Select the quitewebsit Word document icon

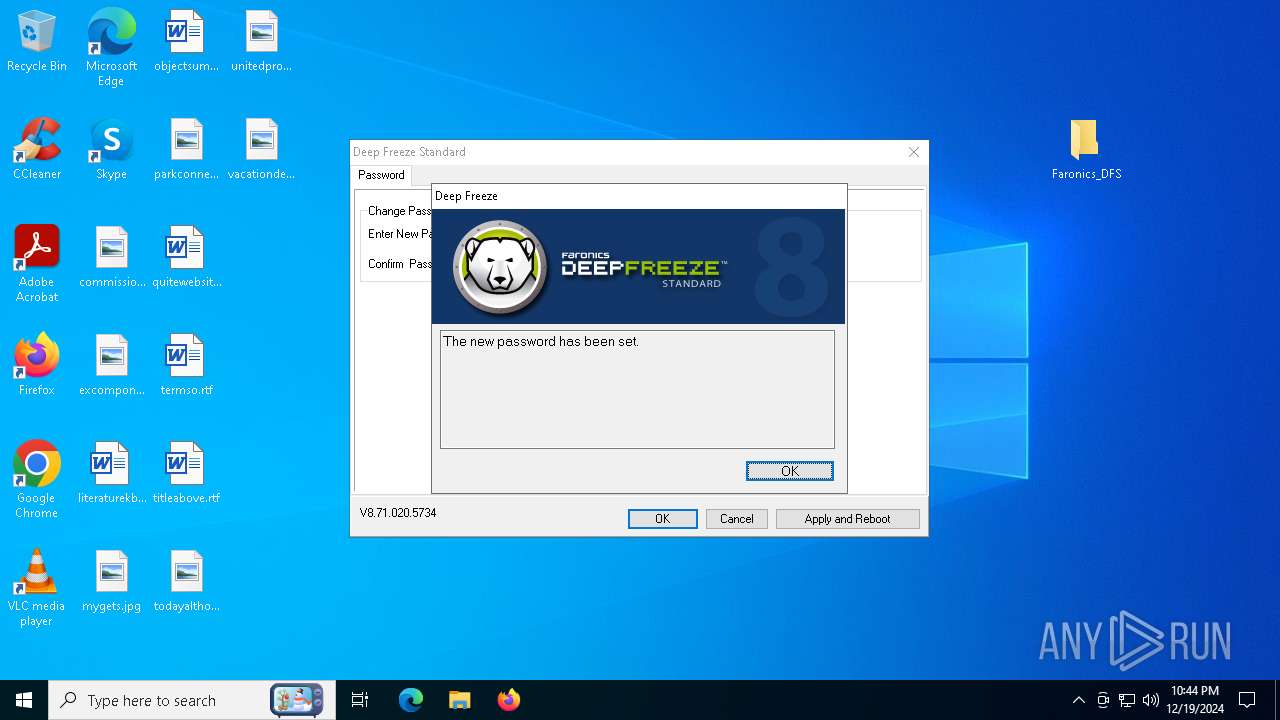click(186, 258)
